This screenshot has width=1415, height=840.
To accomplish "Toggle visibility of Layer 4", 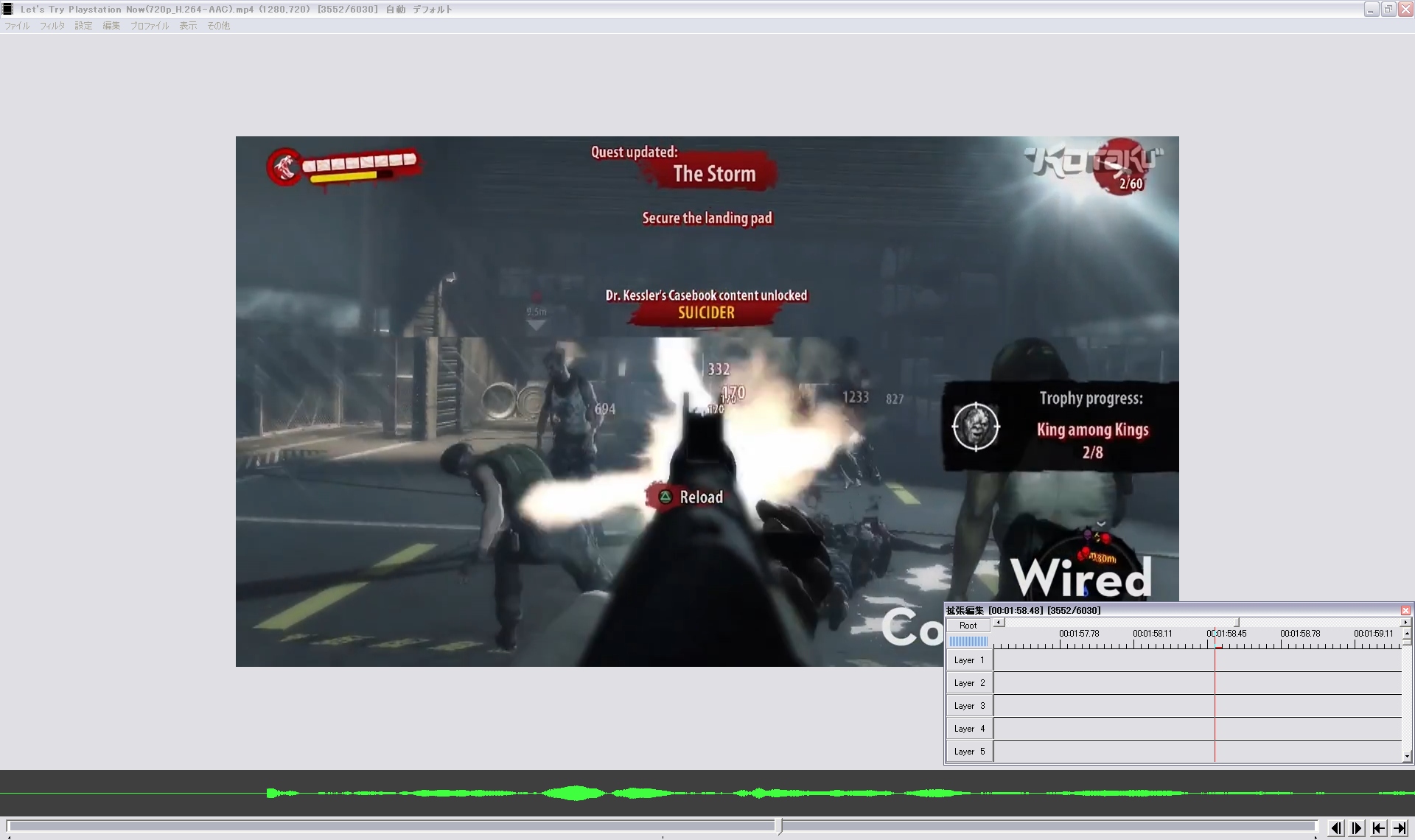I will pyautogui.click(x=969, y=729).
